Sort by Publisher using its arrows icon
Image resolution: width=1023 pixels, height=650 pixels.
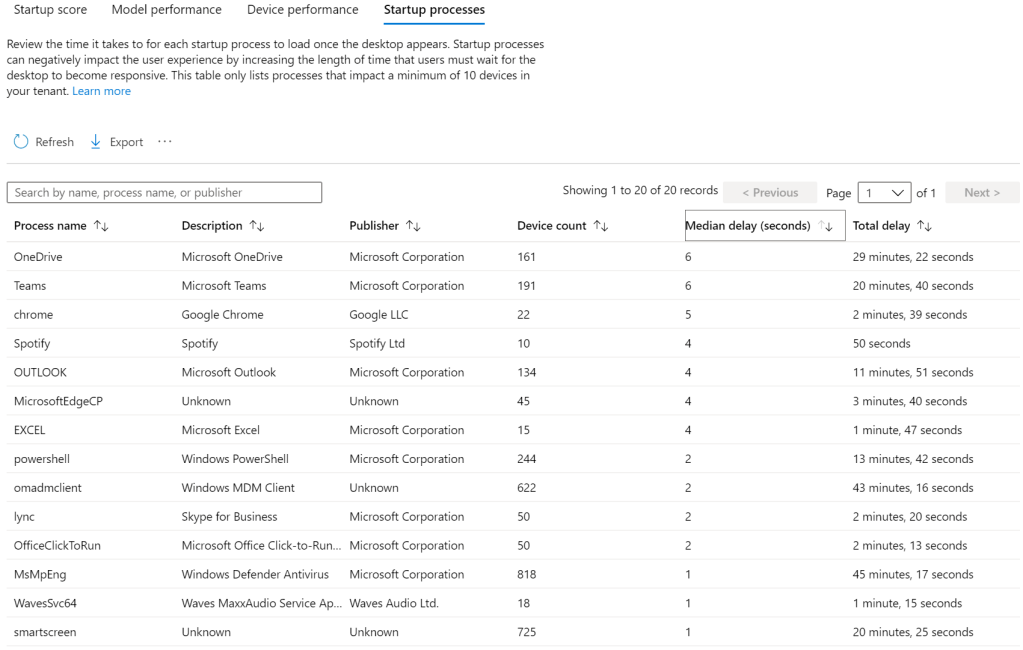coord(413,226)
